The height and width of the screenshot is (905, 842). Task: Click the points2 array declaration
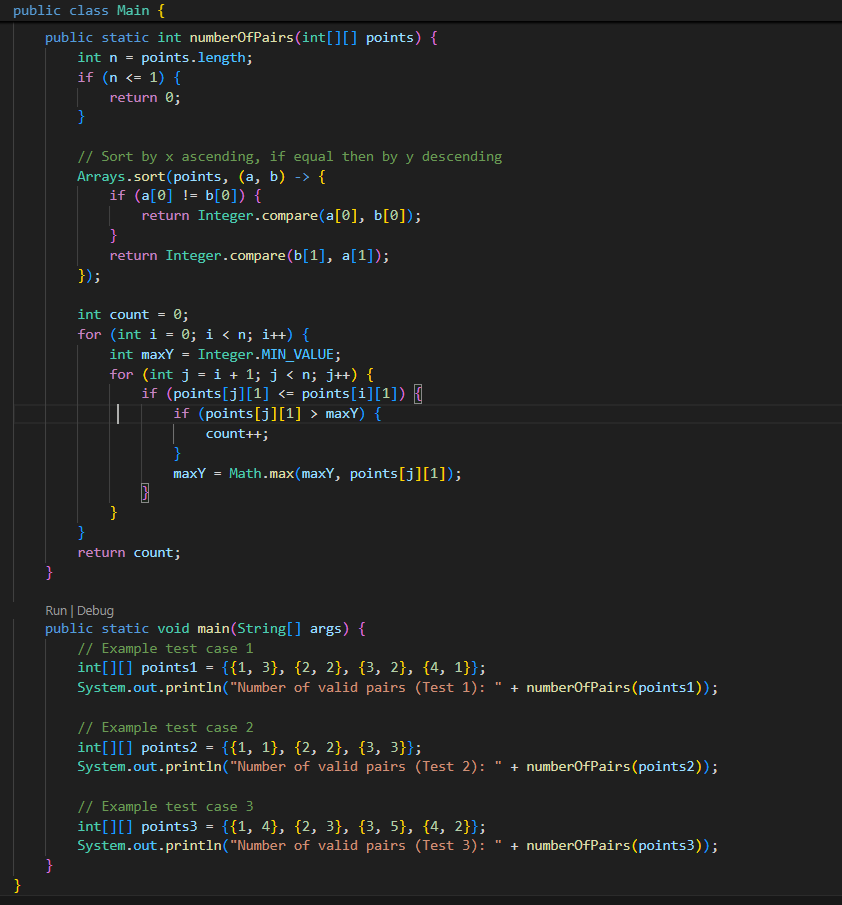(249, 748)
